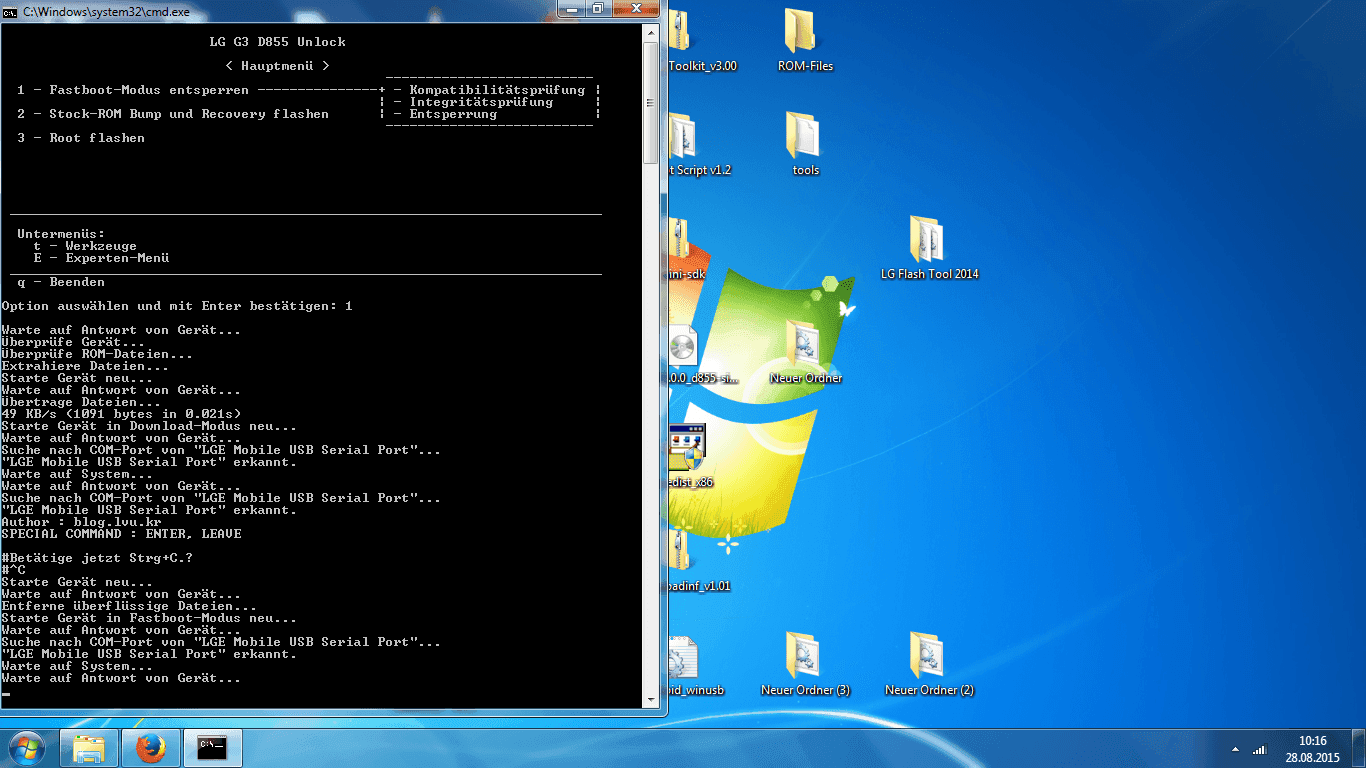Click the 'Author : blog.lvu.kr' line
Image resolution: width=1366 pixels, height=768 pixels.
click(x=81, y=522)
